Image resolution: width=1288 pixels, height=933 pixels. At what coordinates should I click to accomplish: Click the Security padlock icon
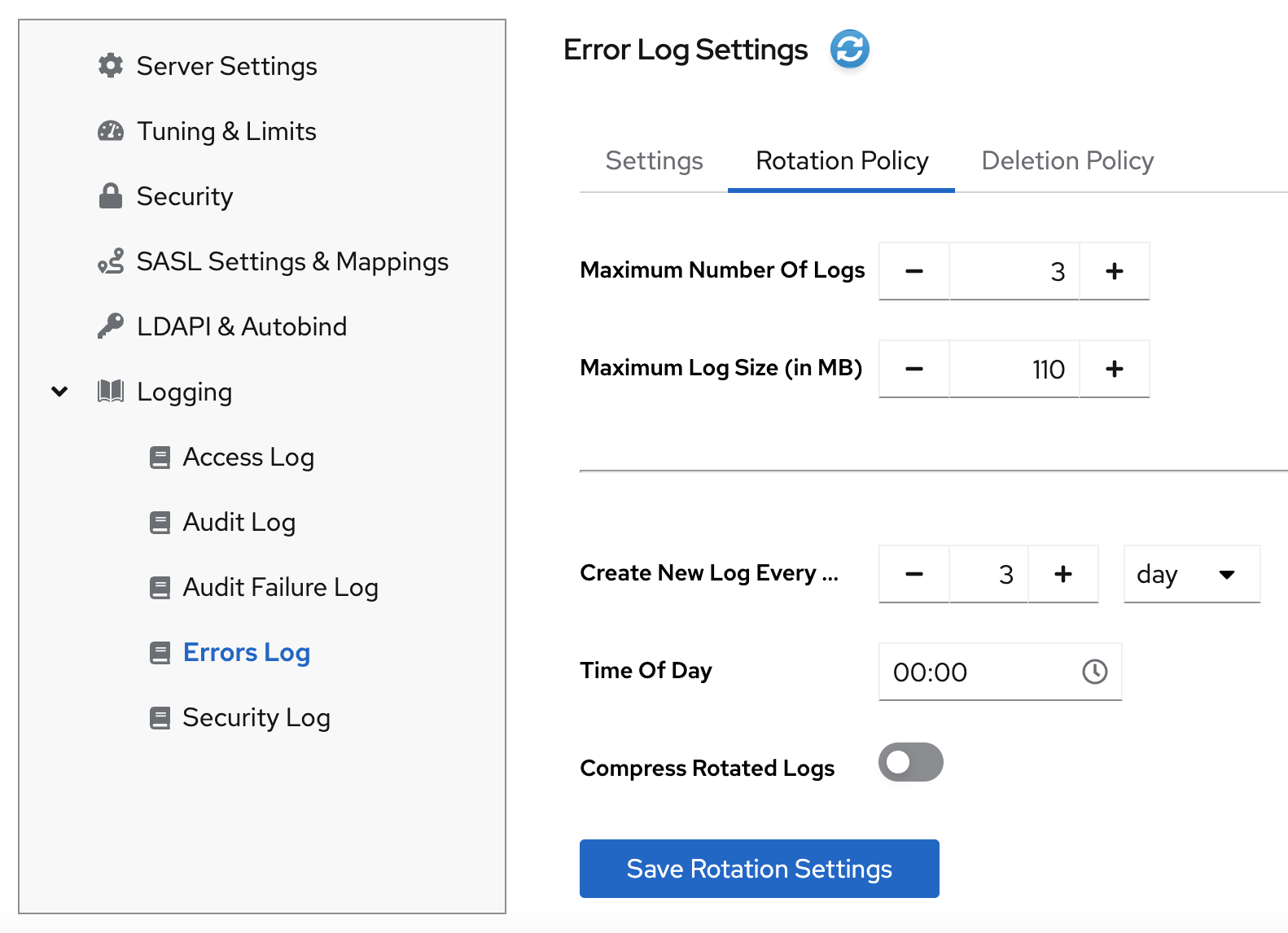click(111, 196)
